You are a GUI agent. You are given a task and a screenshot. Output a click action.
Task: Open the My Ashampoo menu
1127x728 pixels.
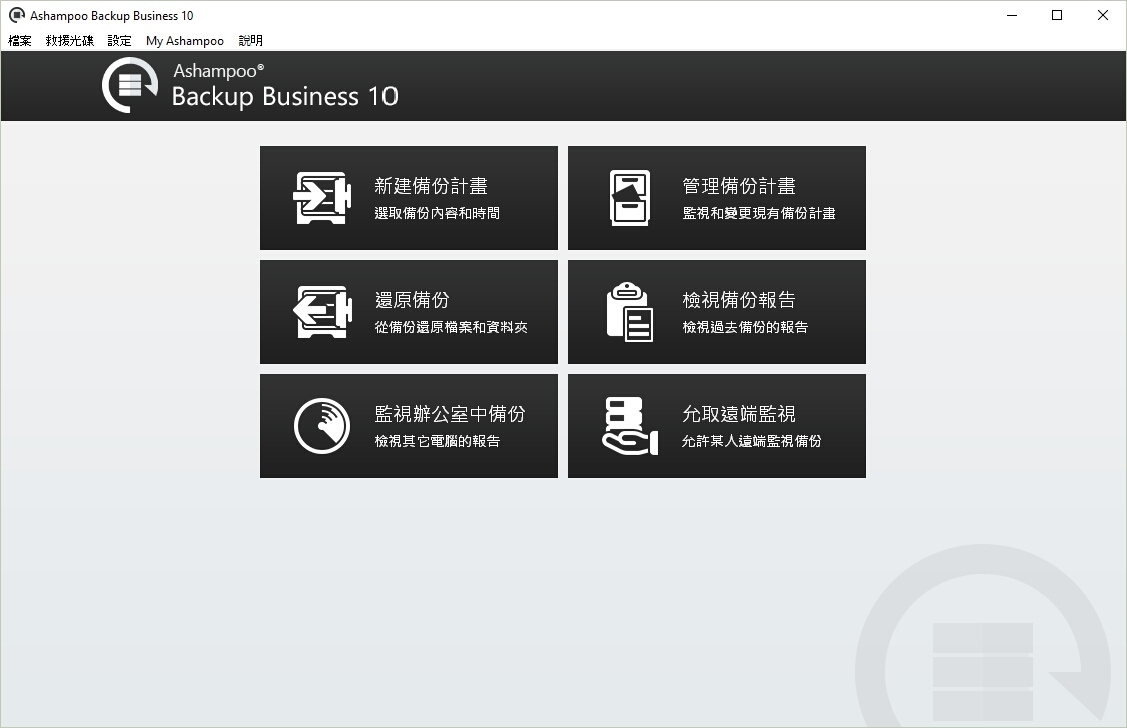tap(185, 41)
